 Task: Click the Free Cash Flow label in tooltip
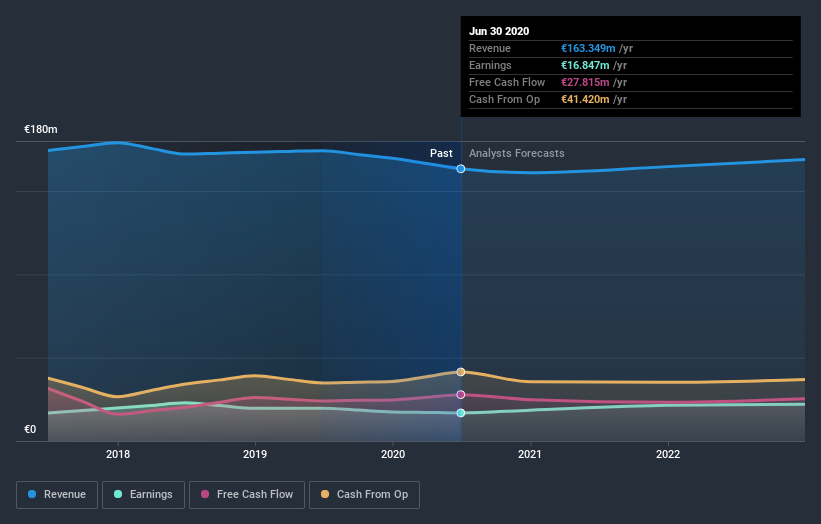tap(507, 82)
